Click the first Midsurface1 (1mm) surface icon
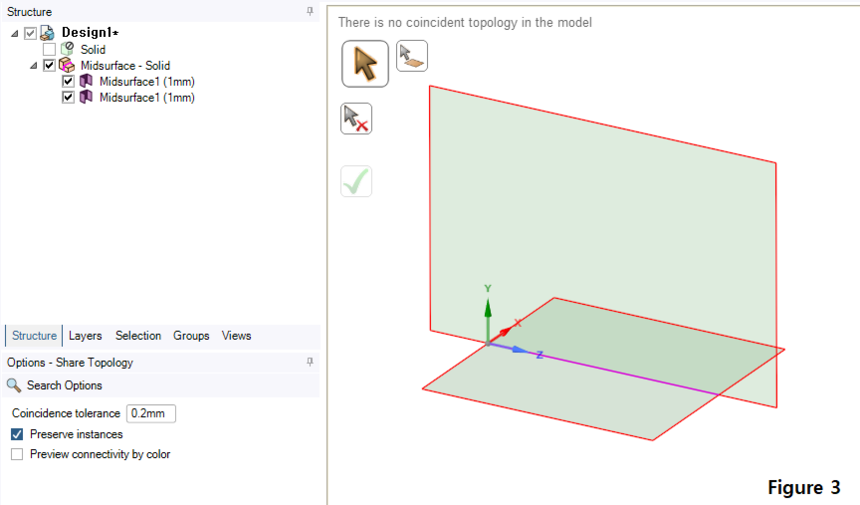 (86, 81)
